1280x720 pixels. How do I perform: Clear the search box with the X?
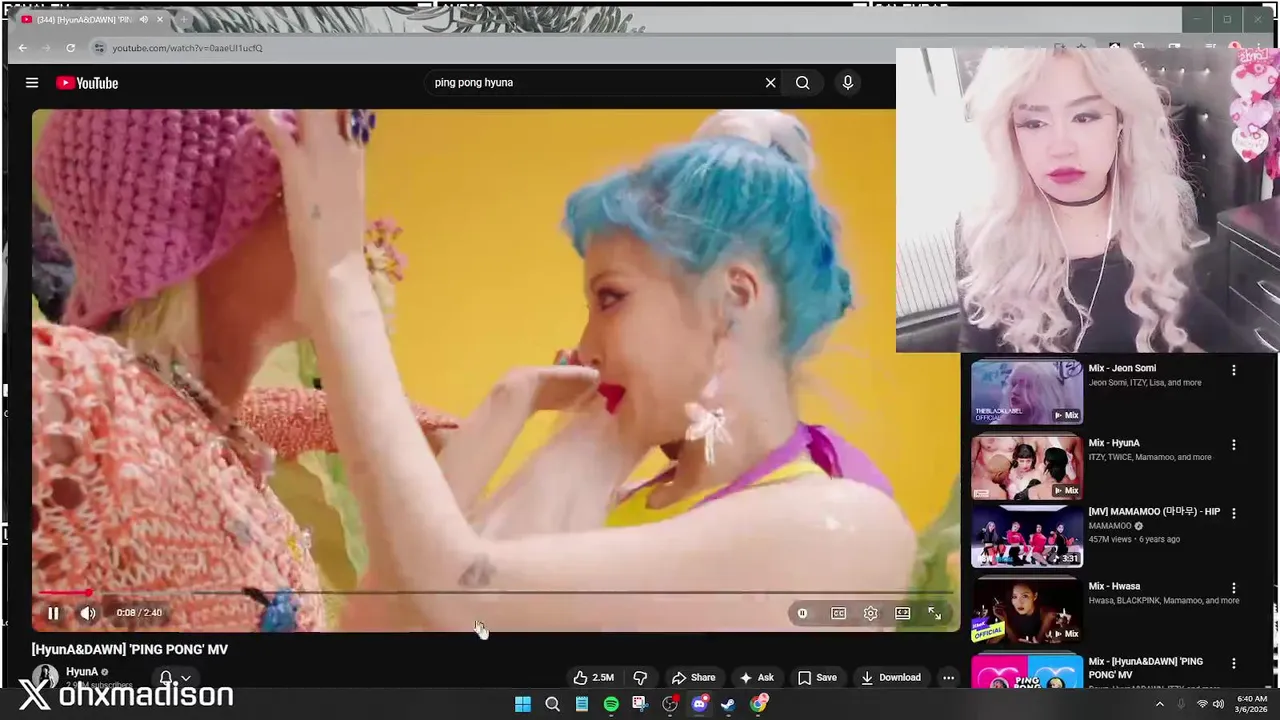click(770, 83)
